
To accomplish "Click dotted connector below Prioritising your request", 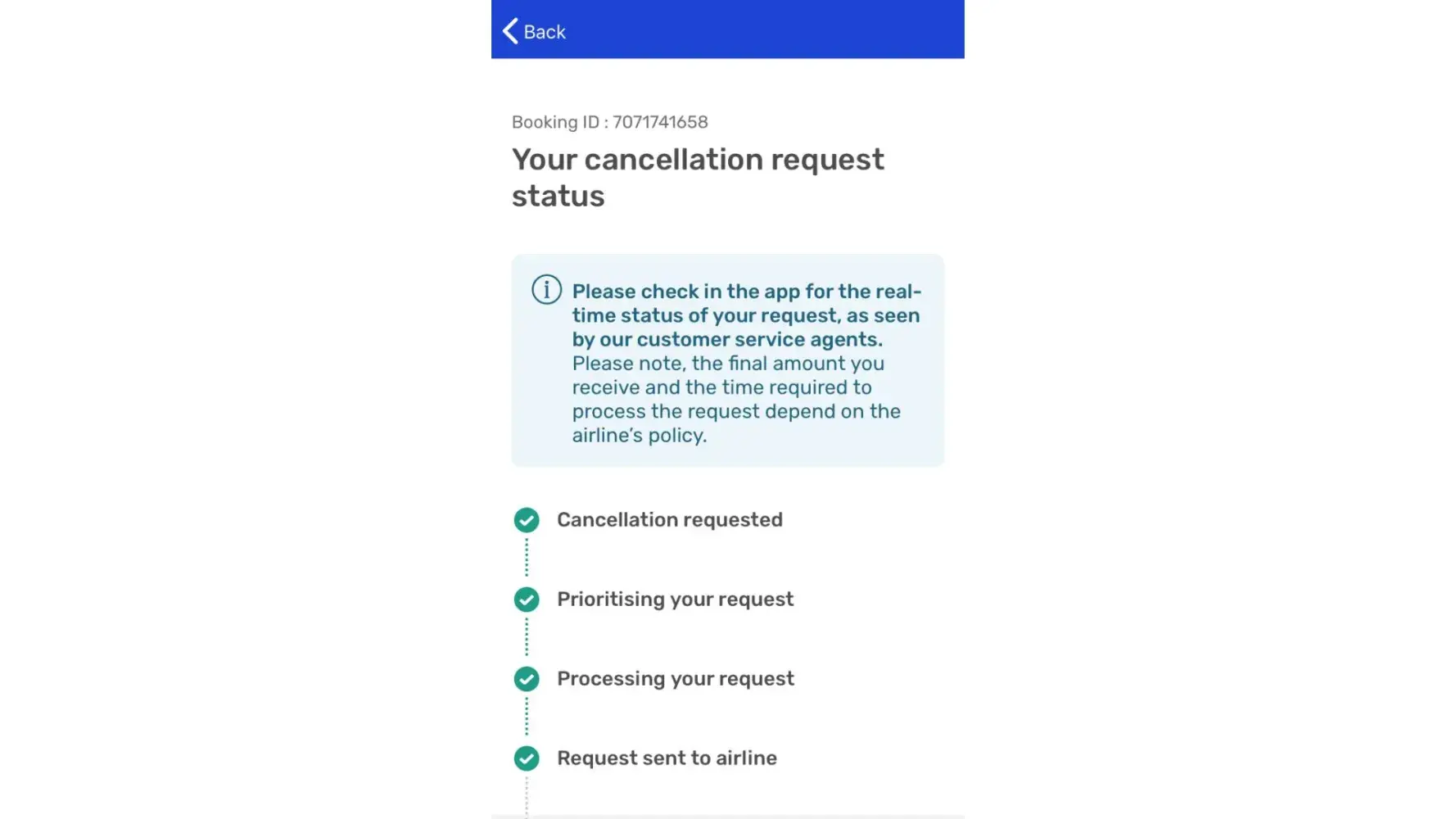I will 527,637.
